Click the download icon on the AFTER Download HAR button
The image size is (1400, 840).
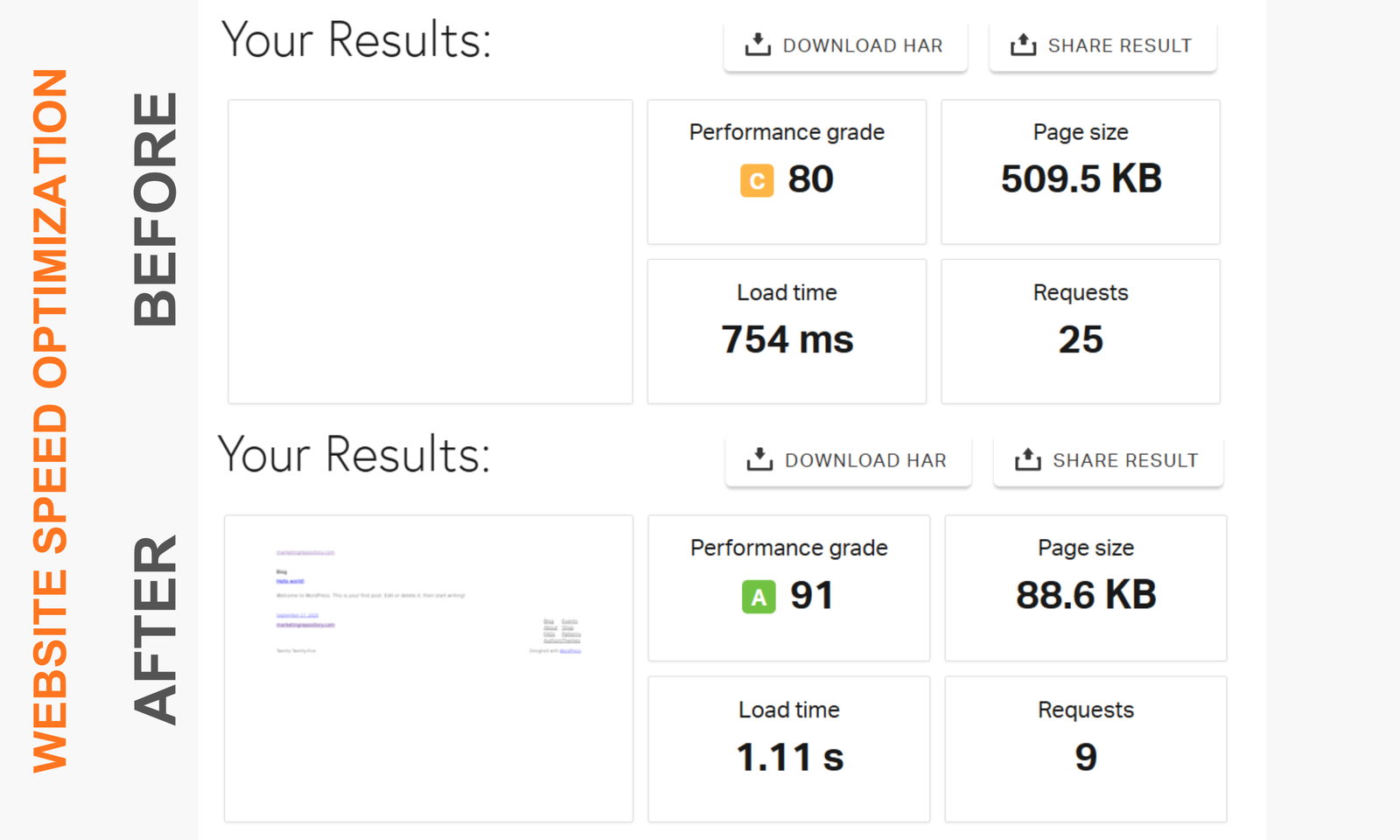tap(760, 458)
